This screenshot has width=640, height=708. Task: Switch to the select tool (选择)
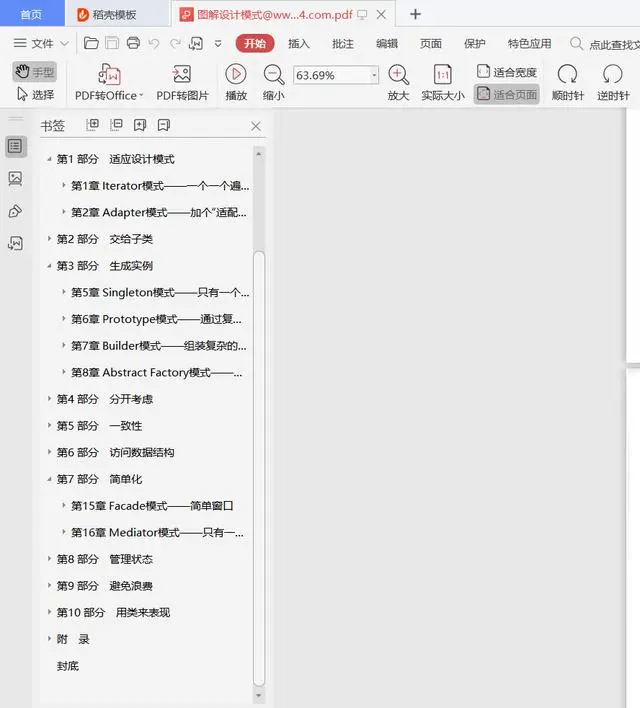point(35,94)
